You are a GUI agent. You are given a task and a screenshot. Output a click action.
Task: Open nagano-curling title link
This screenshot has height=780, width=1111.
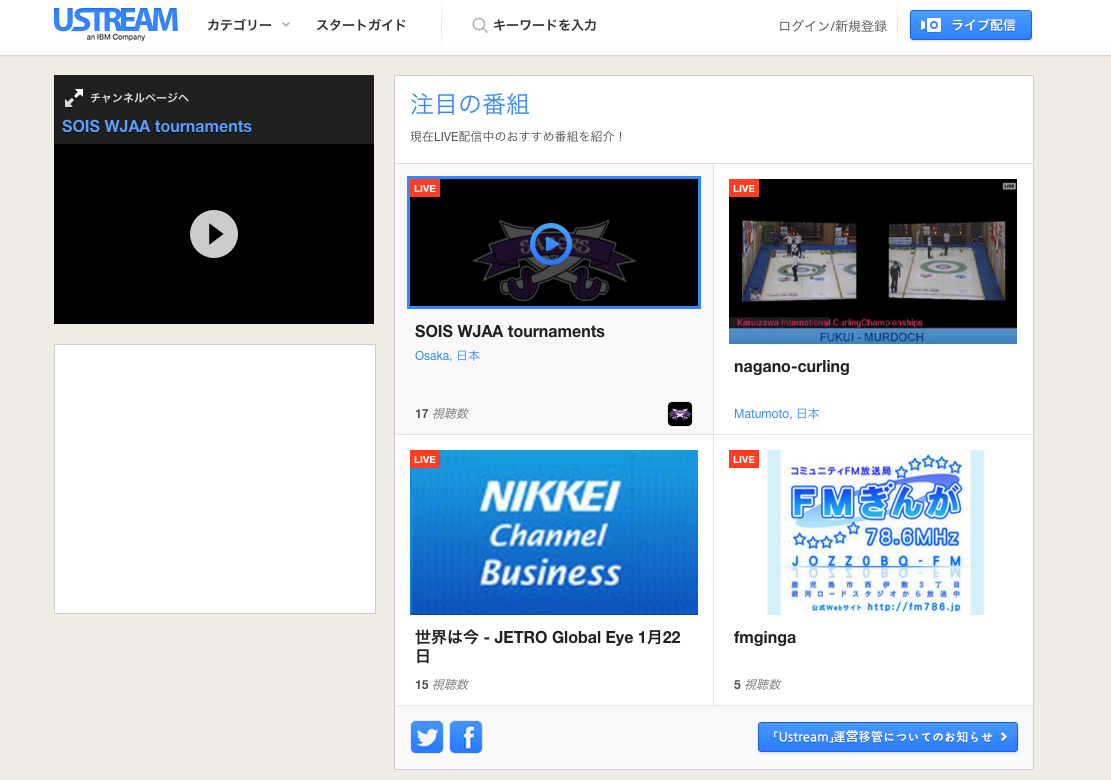click(791, 367)
